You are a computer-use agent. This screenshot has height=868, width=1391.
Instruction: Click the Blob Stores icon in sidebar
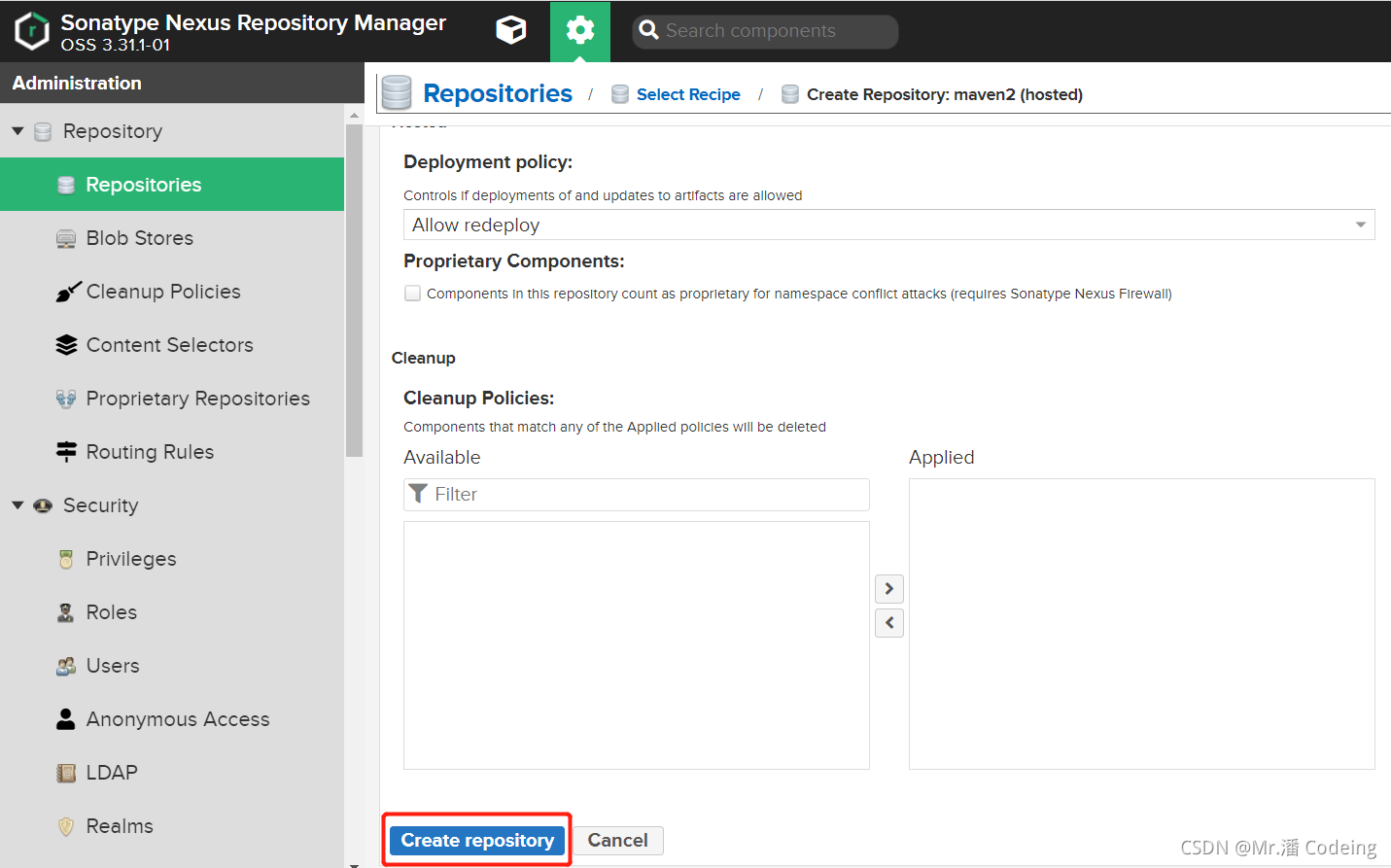66,238
